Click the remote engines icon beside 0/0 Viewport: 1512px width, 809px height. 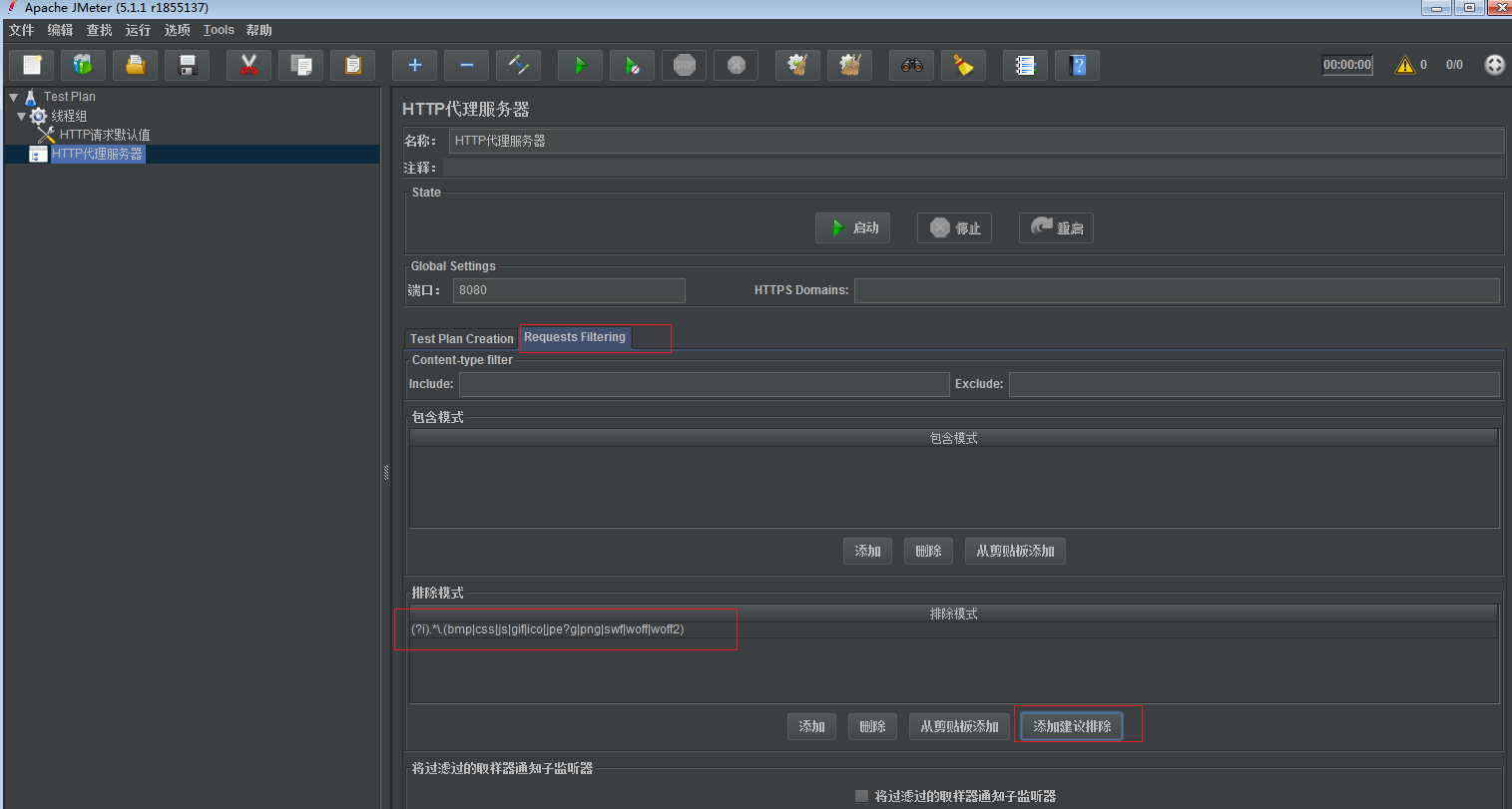point(1495,65)
